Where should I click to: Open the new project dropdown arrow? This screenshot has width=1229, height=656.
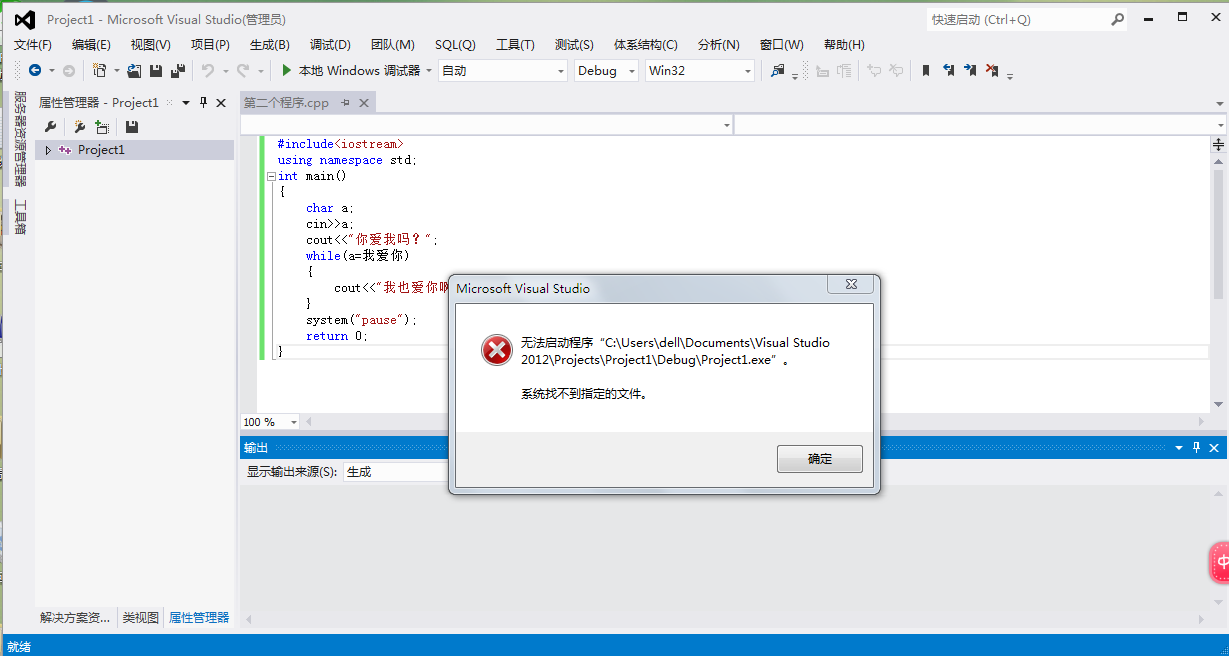tap(116, 71)
